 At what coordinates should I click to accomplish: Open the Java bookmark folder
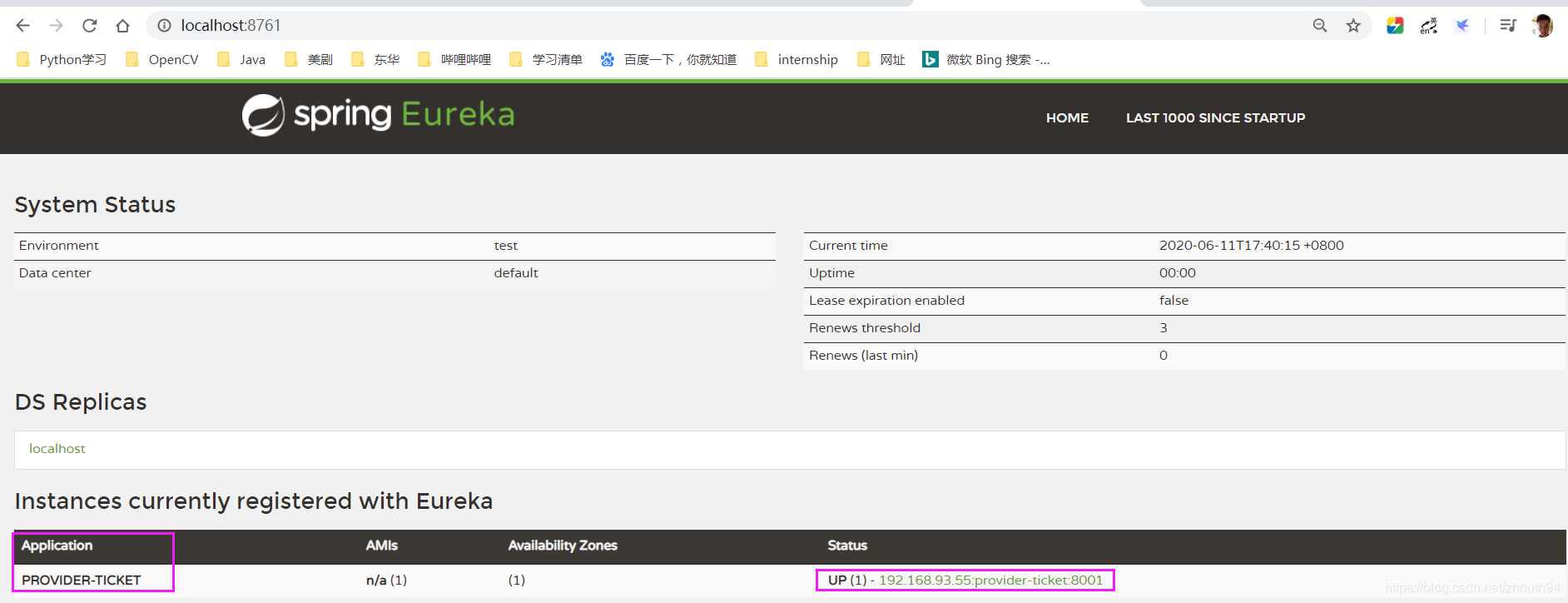tap(241, 59)
